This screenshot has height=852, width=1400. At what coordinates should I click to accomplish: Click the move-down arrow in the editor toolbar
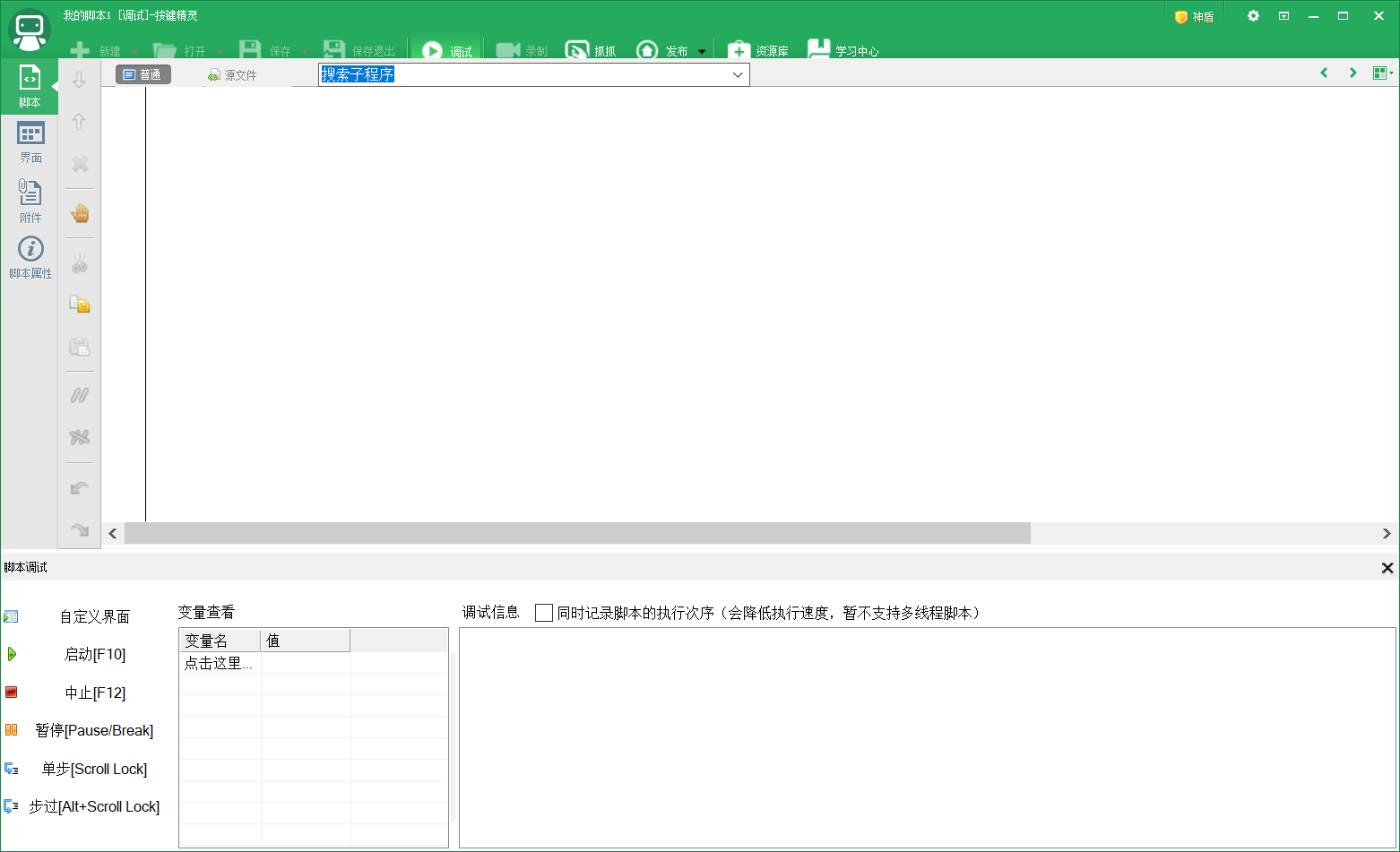79,80
